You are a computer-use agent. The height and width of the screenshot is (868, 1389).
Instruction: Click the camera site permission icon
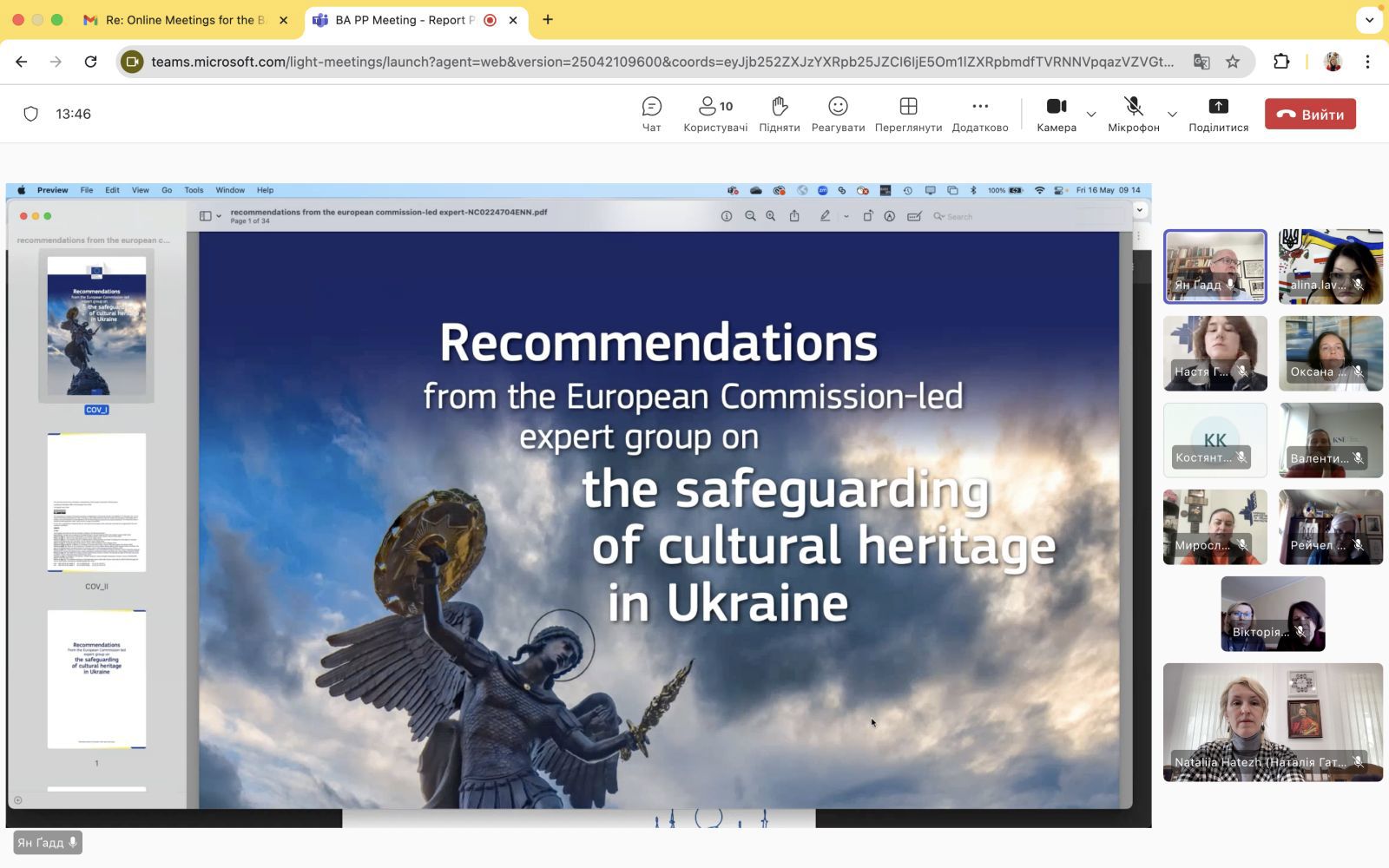[132, 62]
